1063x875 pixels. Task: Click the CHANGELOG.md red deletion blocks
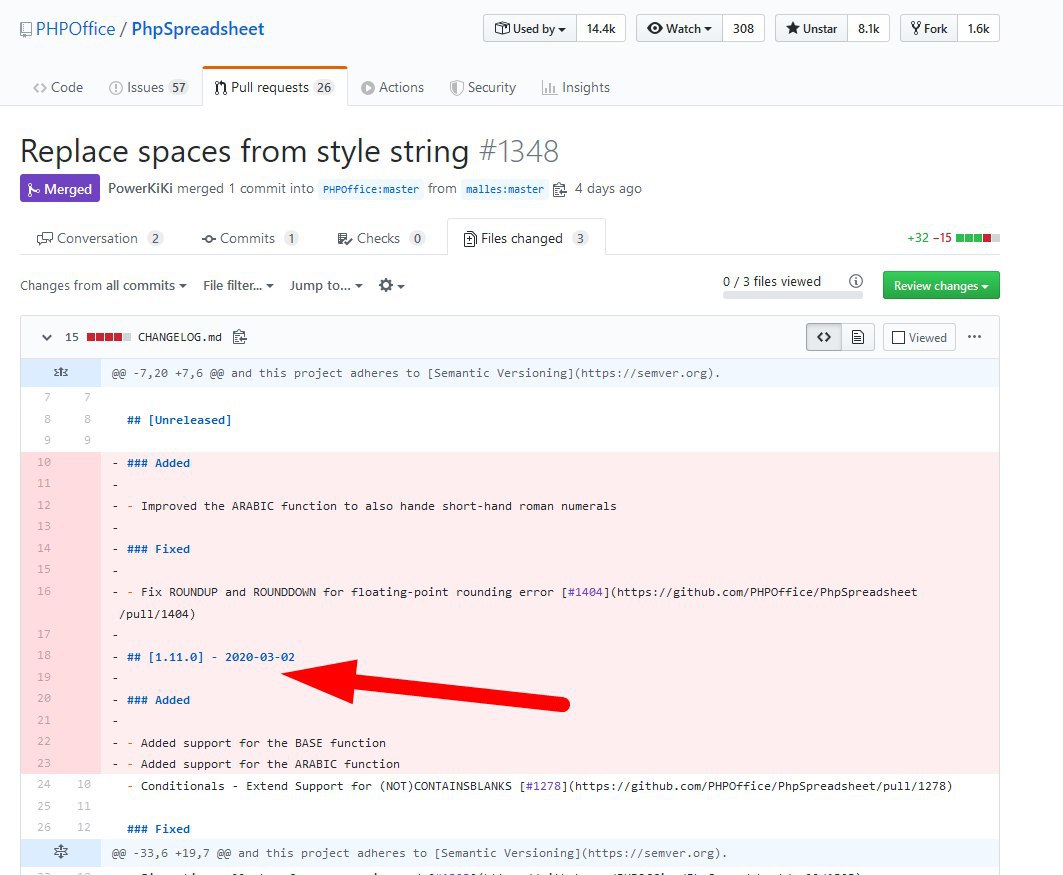108,337
